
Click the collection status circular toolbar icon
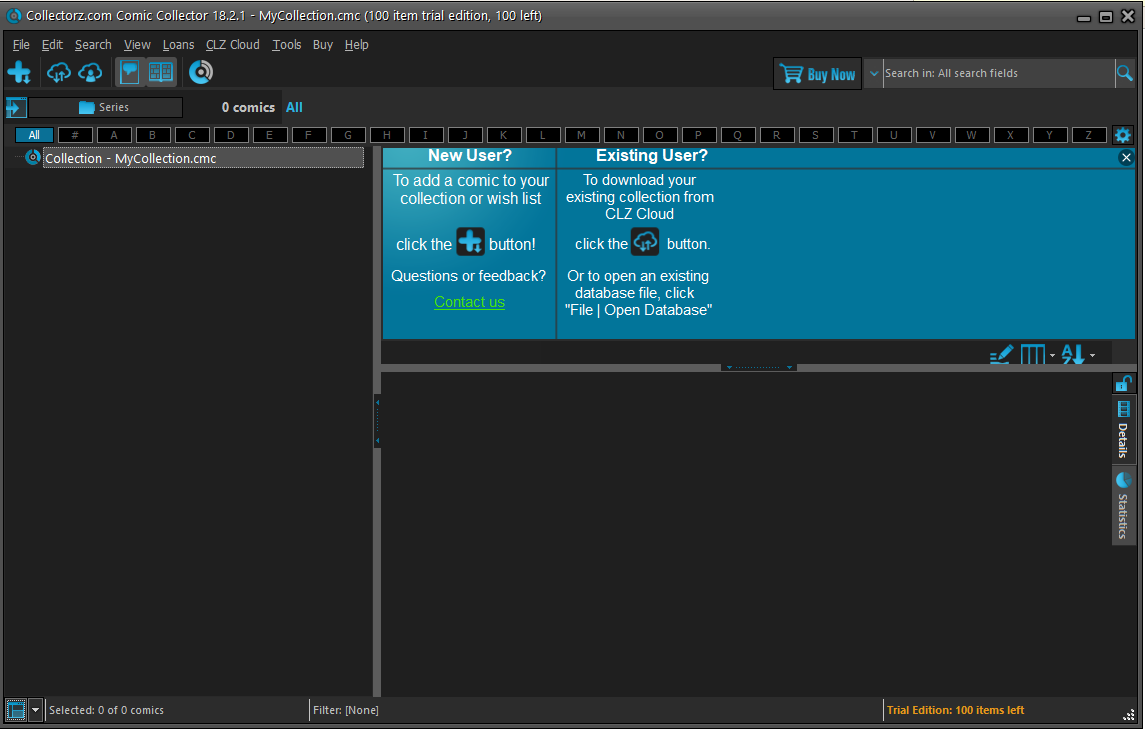point(201,72)
